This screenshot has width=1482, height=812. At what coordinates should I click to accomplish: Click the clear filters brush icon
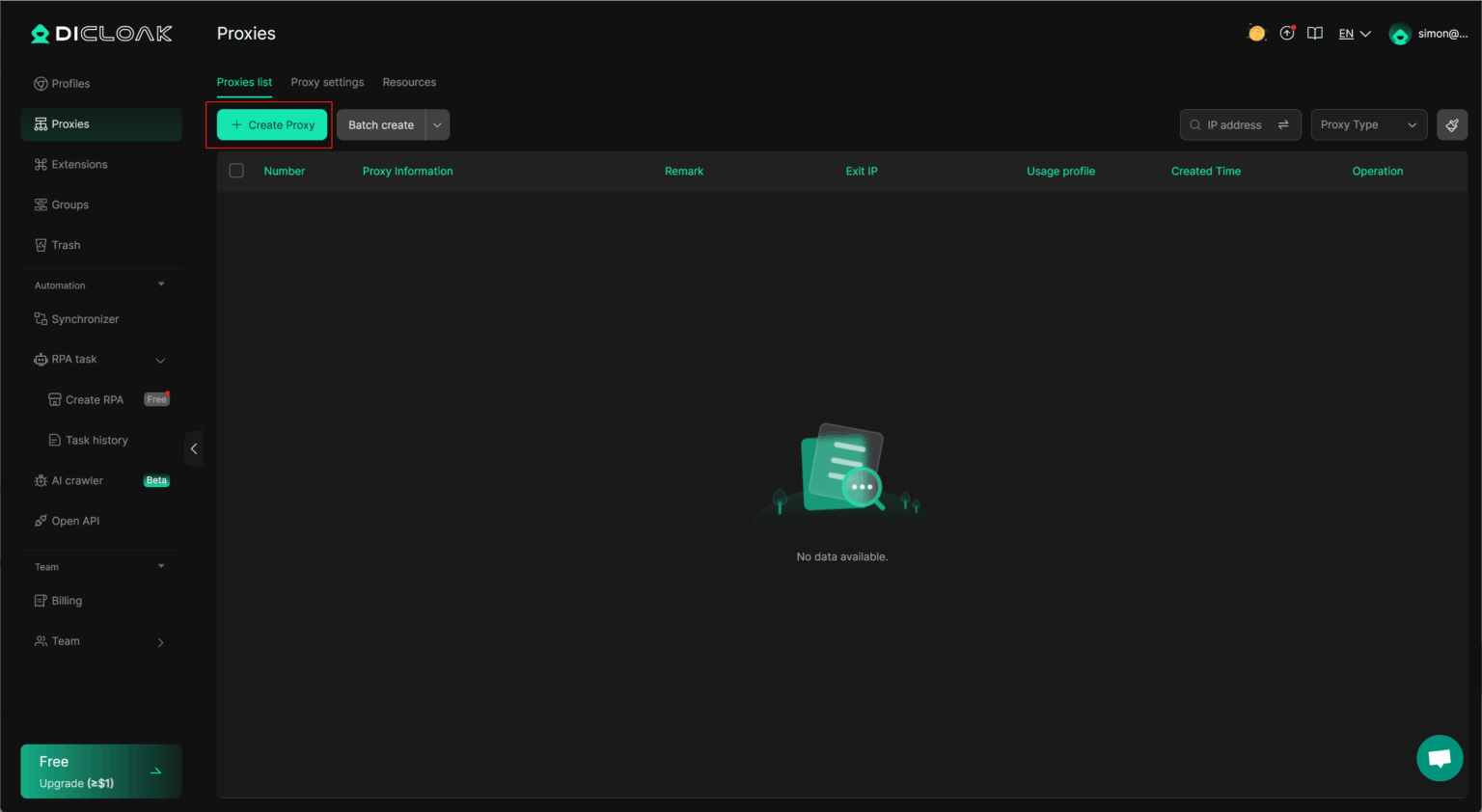pos(1452,123)
